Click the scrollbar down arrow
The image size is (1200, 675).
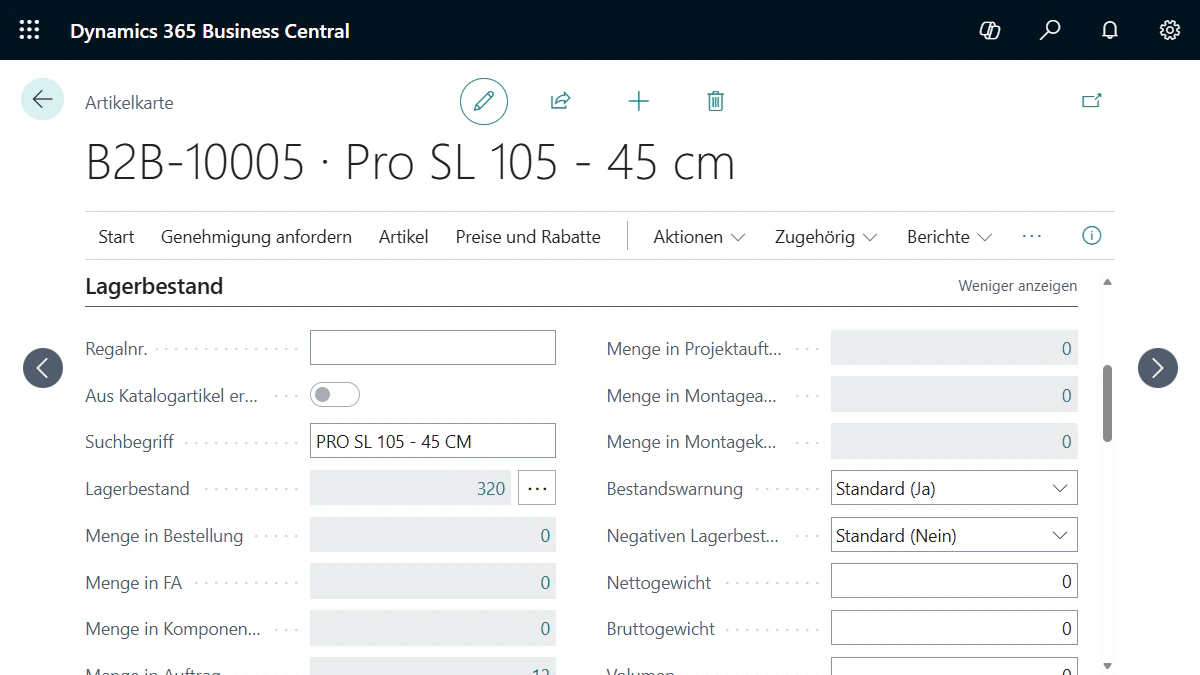click(x=1107, y=665)
